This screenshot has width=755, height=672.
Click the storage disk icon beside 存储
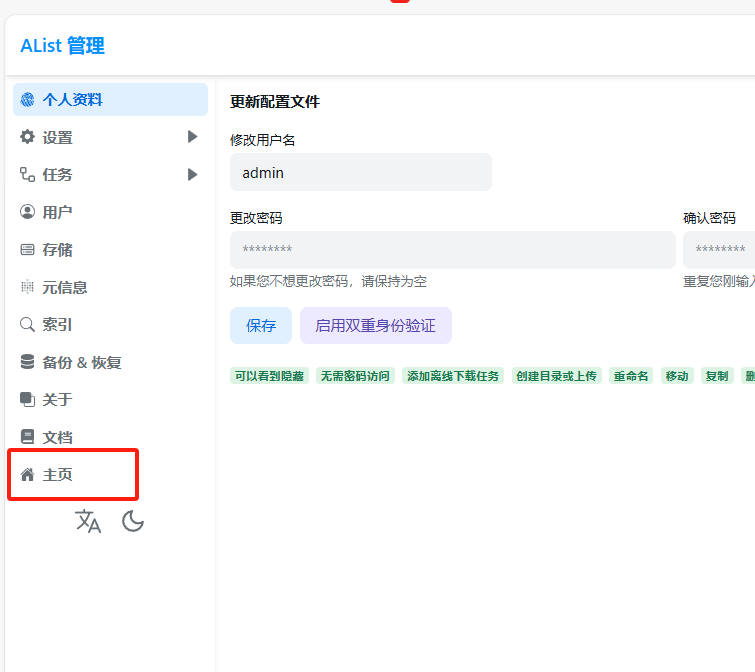pyautogui.click(x=27, y=249)
